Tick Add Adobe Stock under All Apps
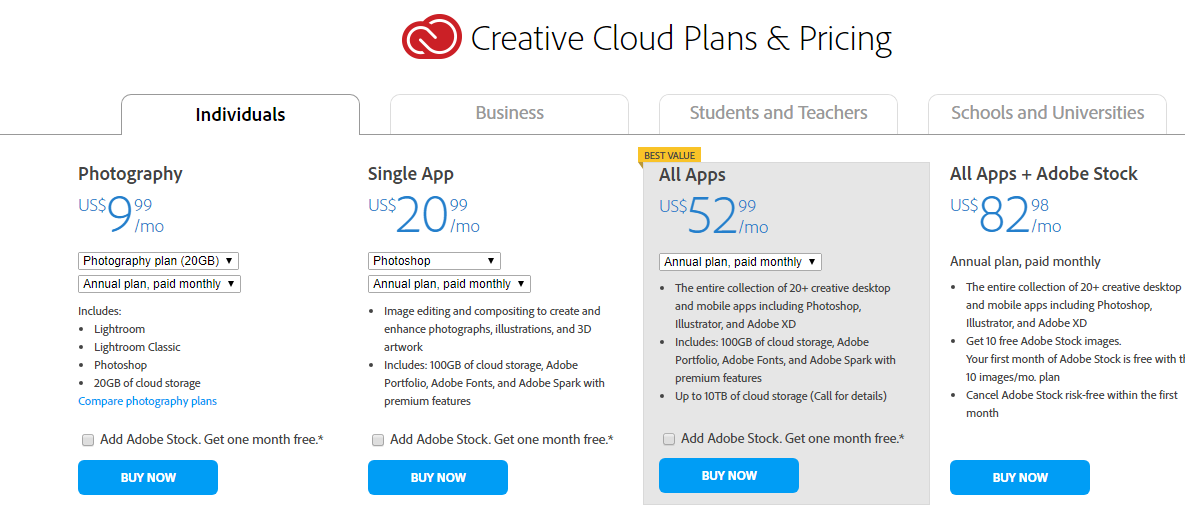The height and width of the screenshot is (526, 1185). tap(669, 439)
